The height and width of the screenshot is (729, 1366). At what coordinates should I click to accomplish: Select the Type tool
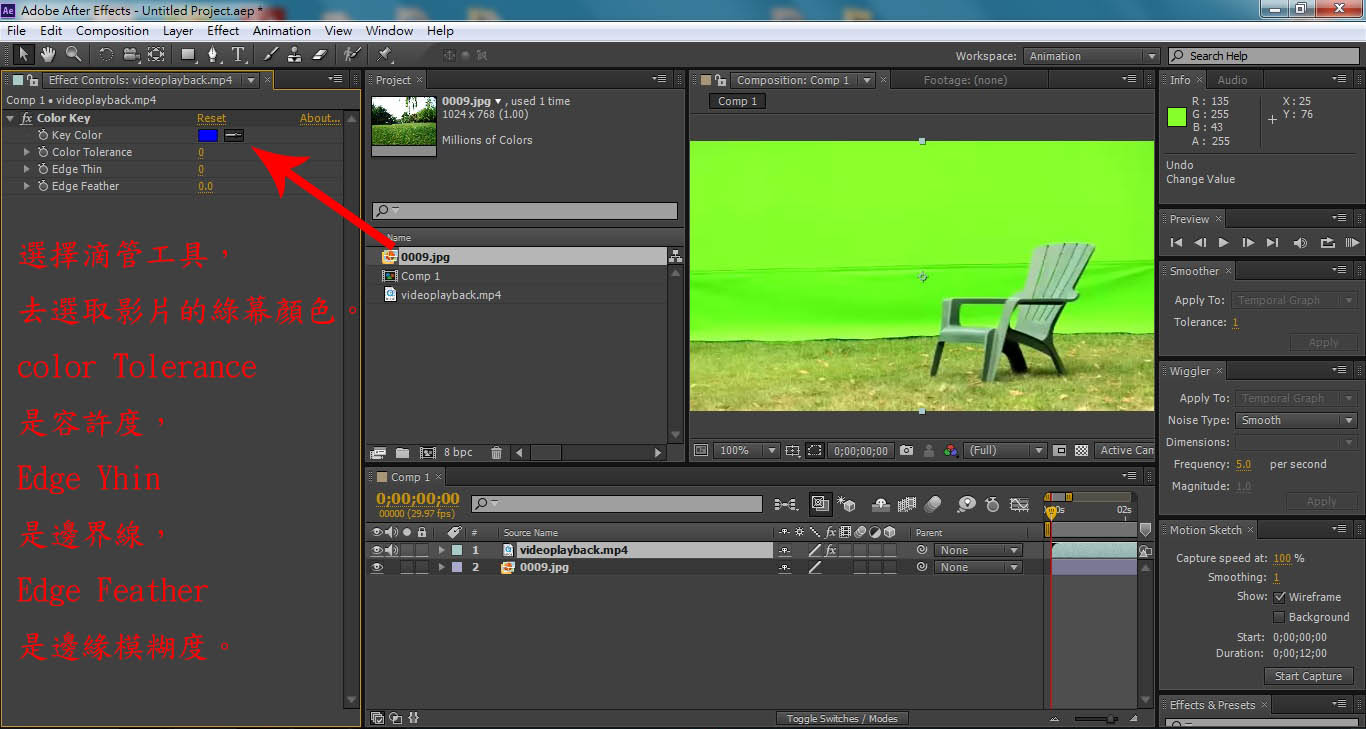click(x=238, y=54)
